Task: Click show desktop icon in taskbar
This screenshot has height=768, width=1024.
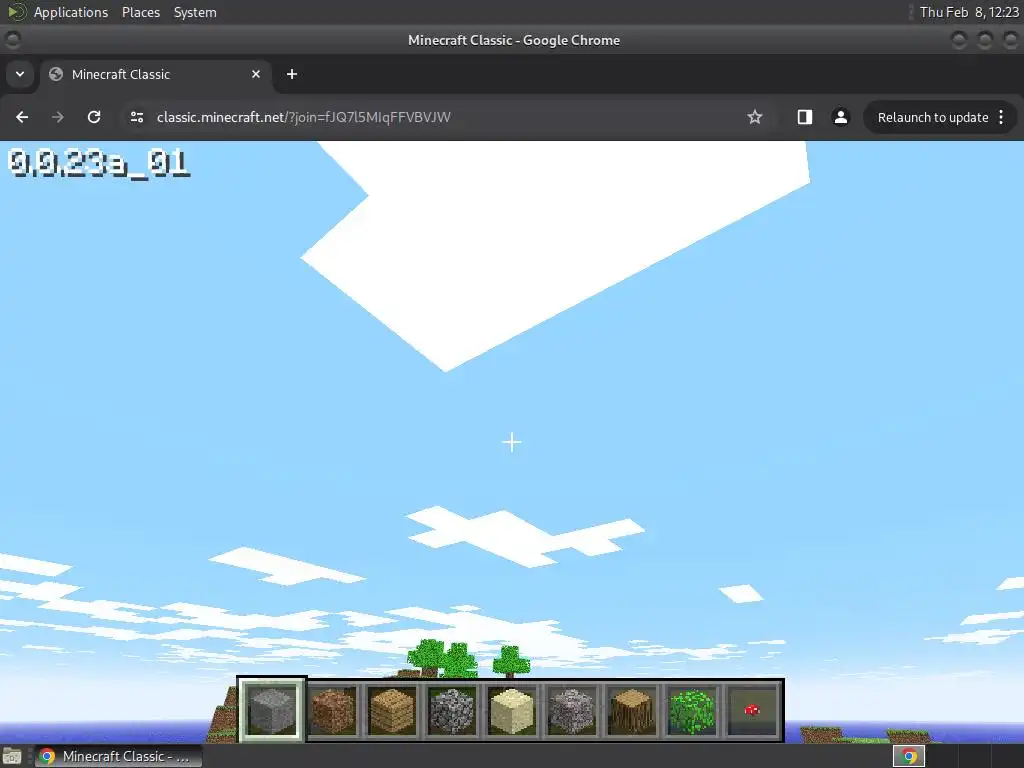Action: pyautogui.click(x=12, y=756)
